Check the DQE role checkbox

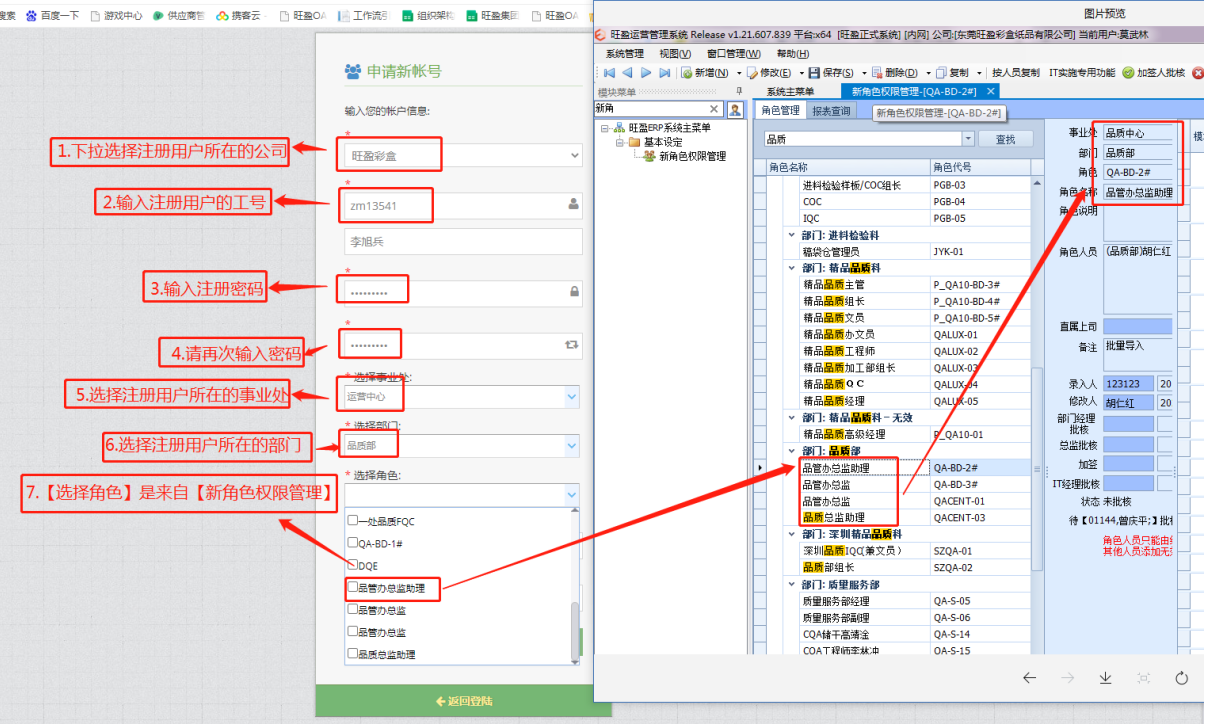(352, 565)
